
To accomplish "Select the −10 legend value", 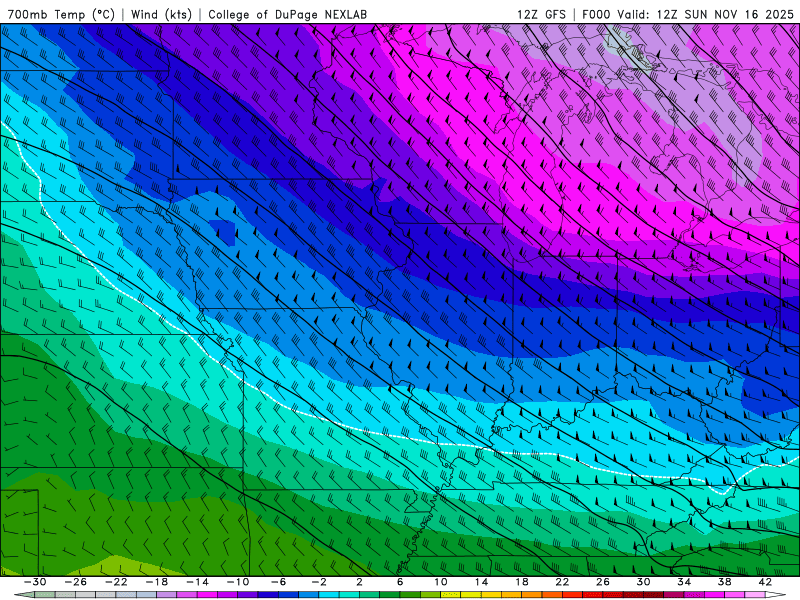I will [x=238, y=582].
